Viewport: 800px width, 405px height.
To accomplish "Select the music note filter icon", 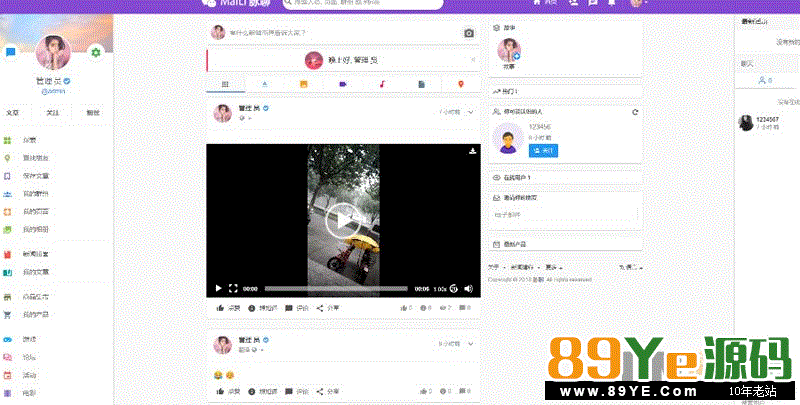I will 382,84.
